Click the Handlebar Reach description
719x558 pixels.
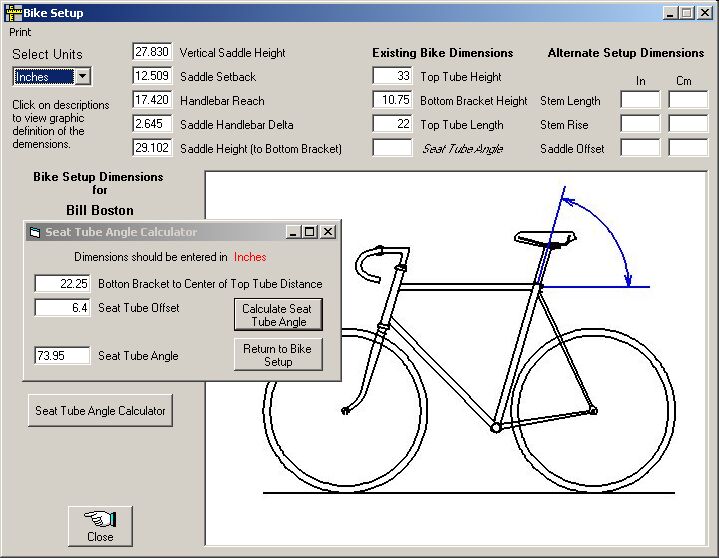pos(222,101)
